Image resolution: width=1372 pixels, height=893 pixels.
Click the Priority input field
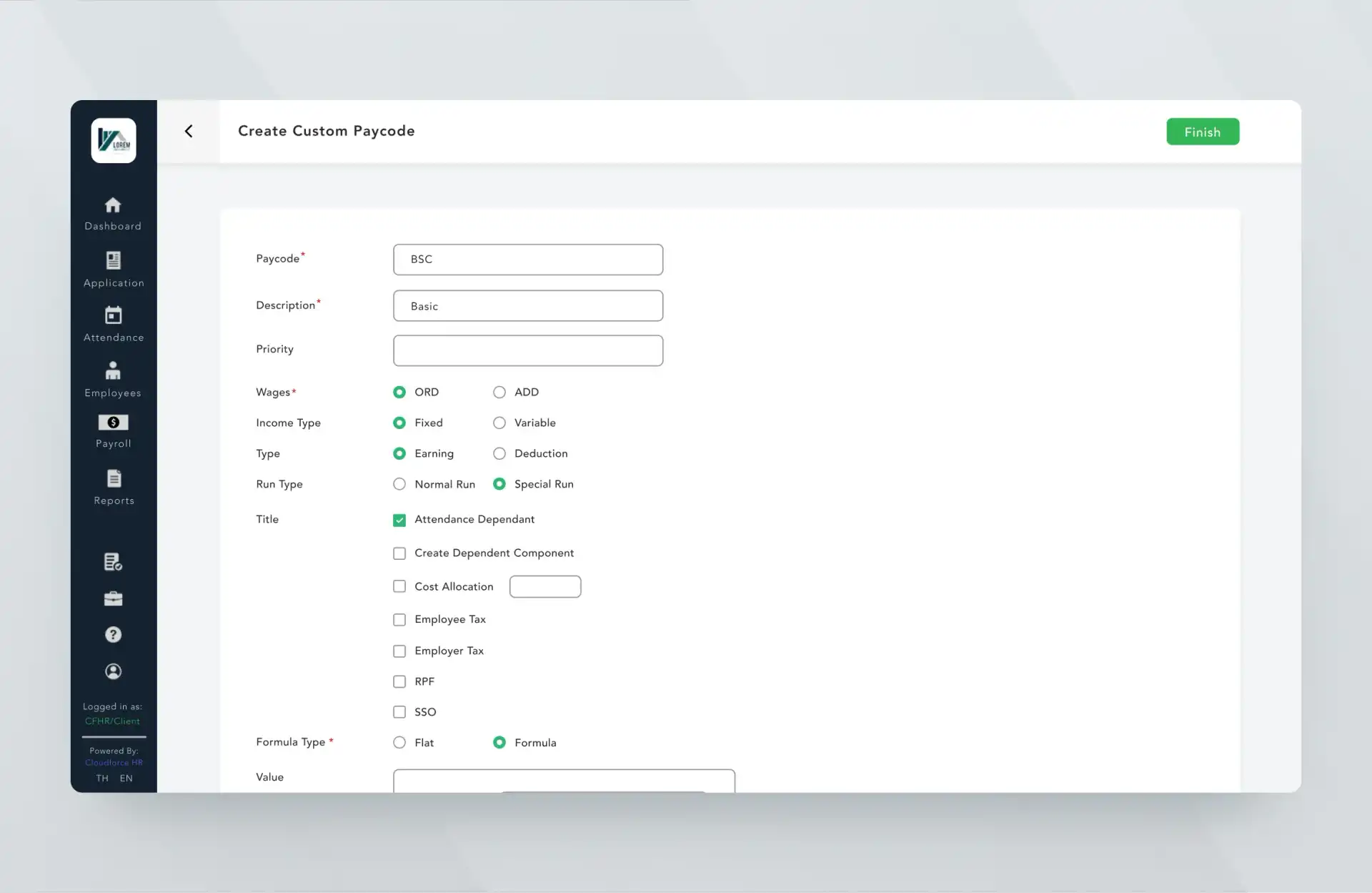[x=528, y=350]
